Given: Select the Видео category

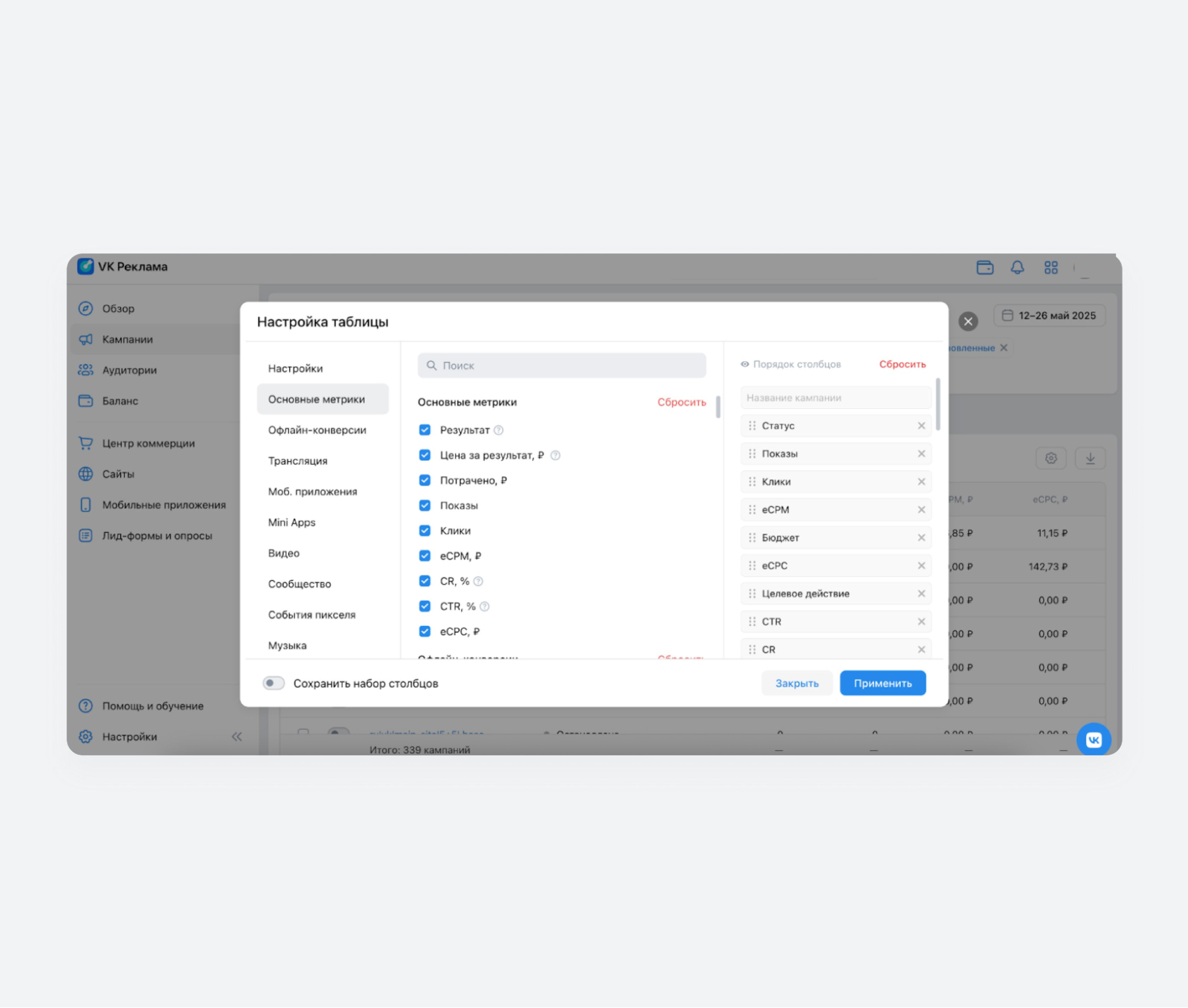Looking at the screenshot, I should click(x=323, y=553).
